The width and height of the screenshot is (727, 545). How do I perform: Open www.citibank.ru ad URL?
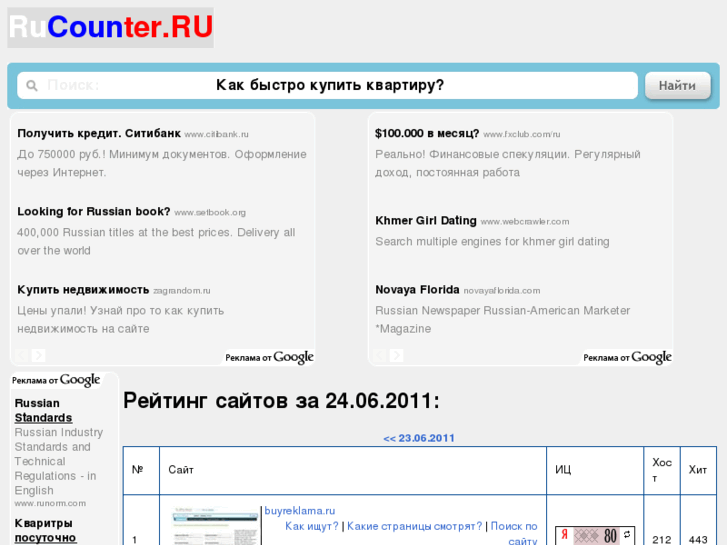pyautogui.click(x=217, y=135)
